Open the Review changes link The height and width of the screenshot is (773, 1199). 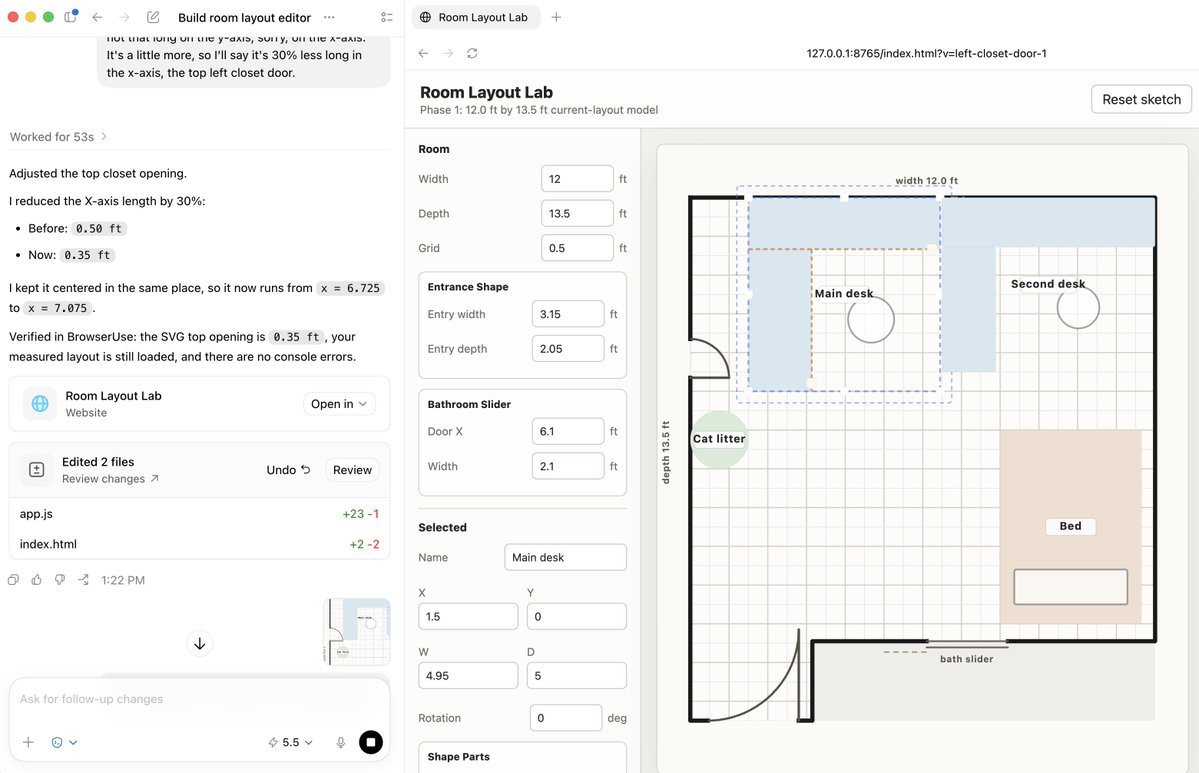[110, 479]
